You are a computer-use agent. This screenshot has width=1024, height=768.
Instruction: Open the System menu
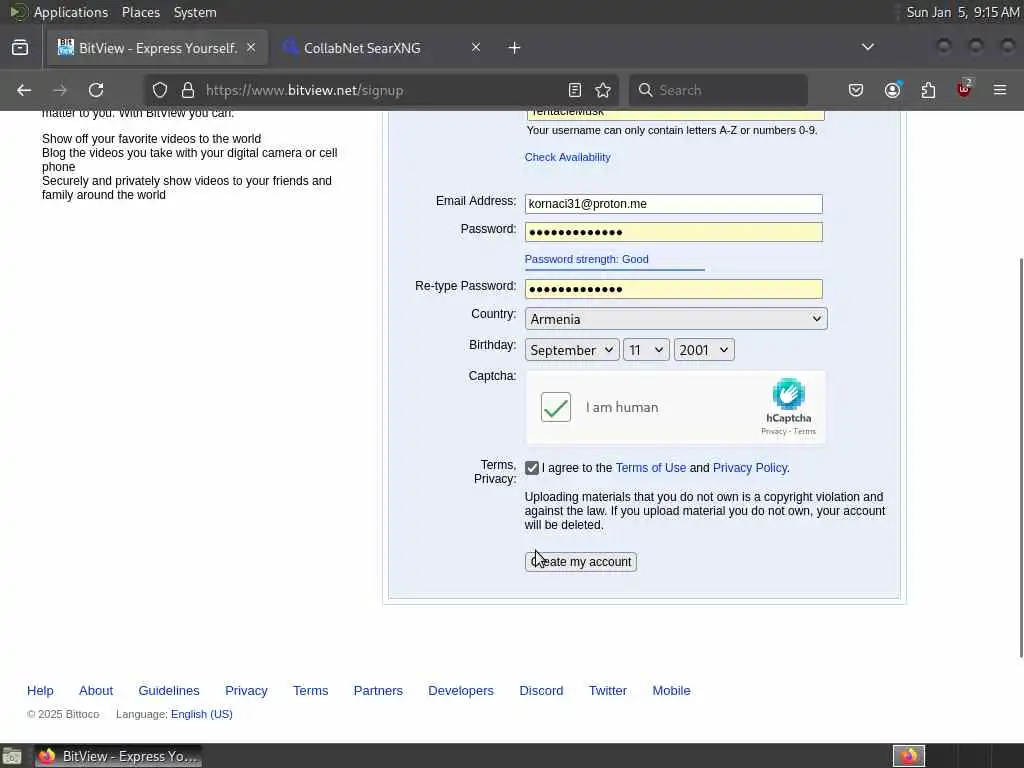tap(195, 12)
